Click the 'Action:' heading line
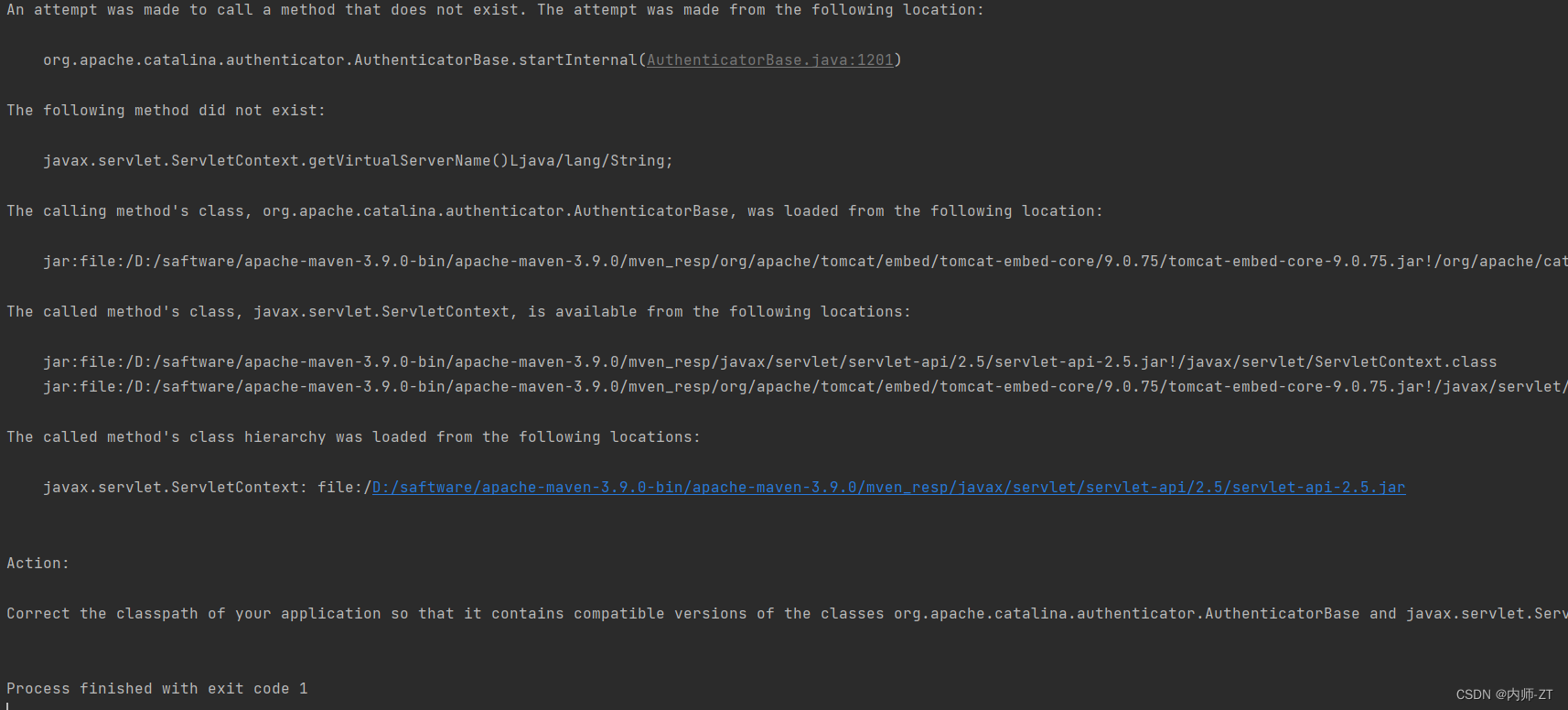The height and width of the screenshot is (710, 1568). click(38, 564)
